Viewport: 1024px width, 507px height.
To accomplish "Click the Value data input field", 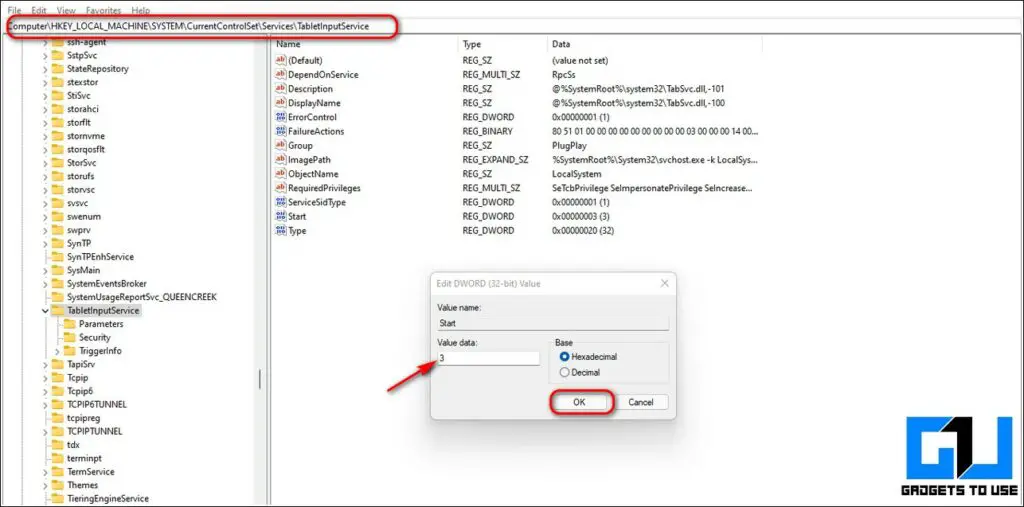I will [488, 358].
